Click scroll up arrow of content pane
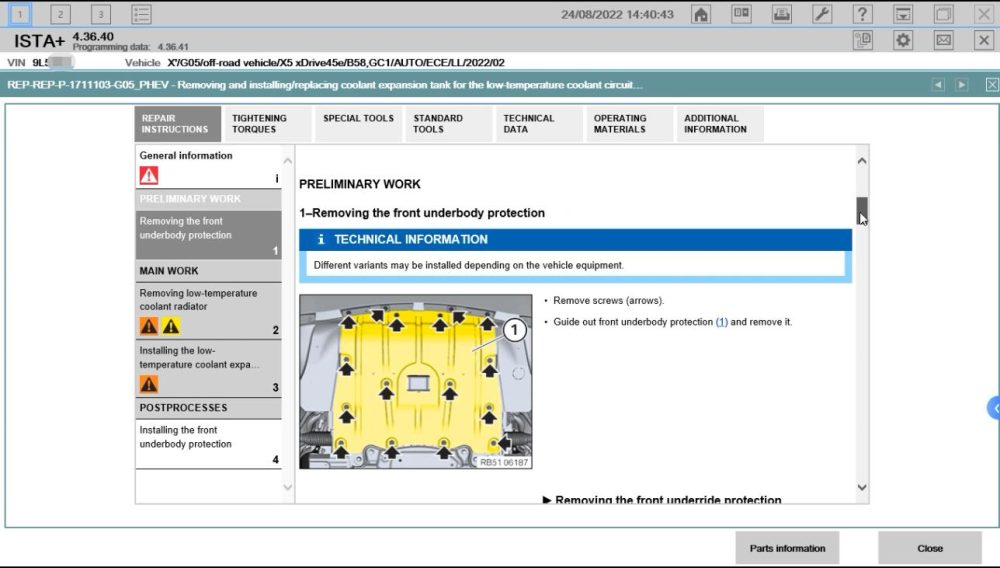 click(862, 161)
